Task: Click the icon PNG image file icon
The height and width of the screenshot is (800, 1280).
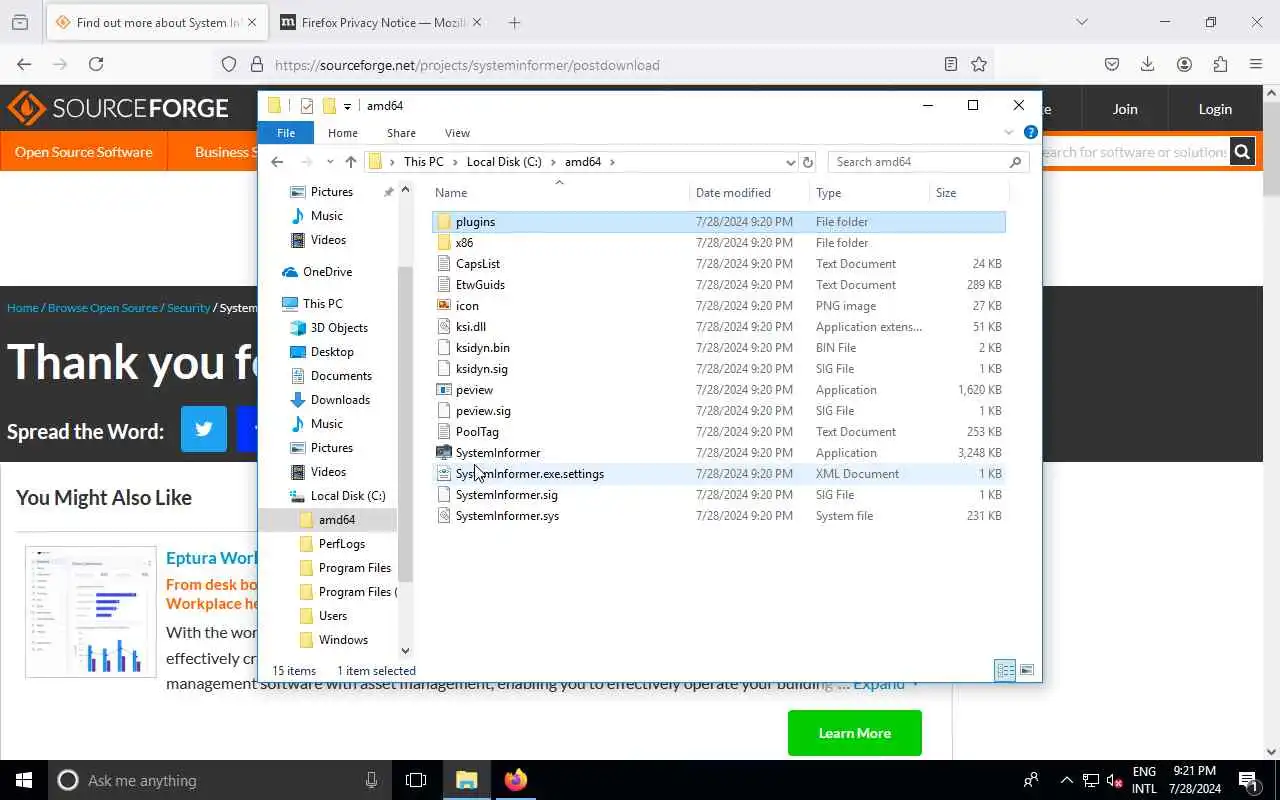Action: 444,306
